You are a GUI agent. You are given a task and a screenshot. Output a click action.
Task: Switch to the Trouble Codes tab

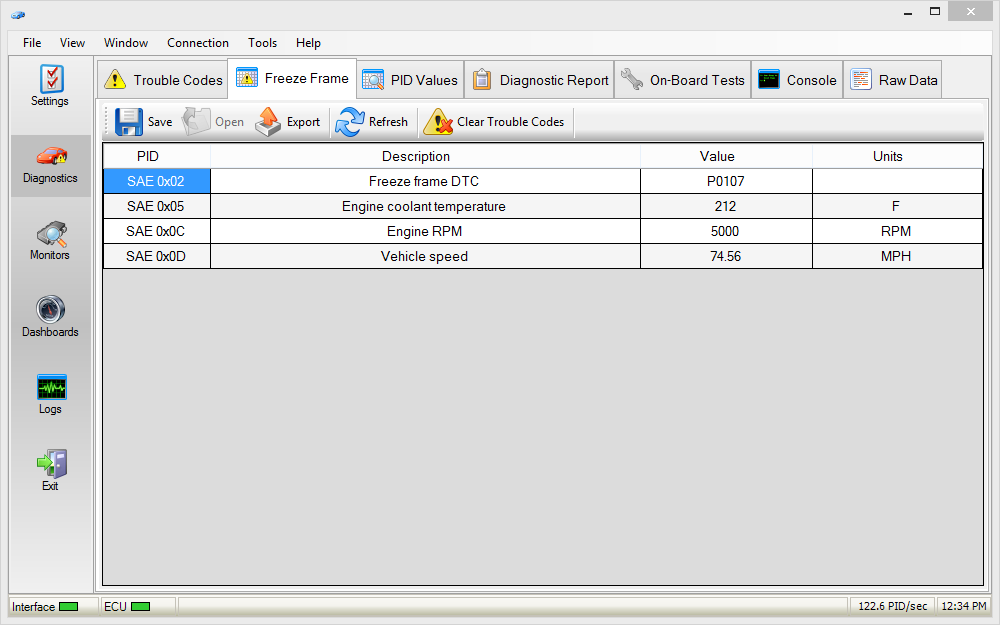pyautogui.click(x=164, y=80)
